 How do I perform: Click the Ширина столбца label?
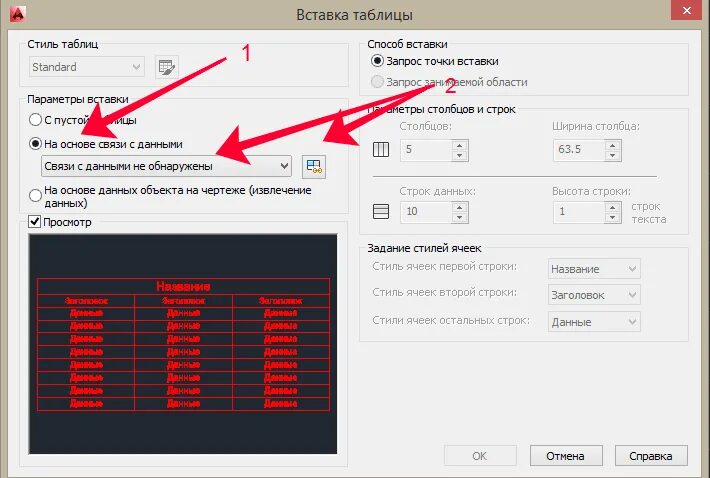596,126
